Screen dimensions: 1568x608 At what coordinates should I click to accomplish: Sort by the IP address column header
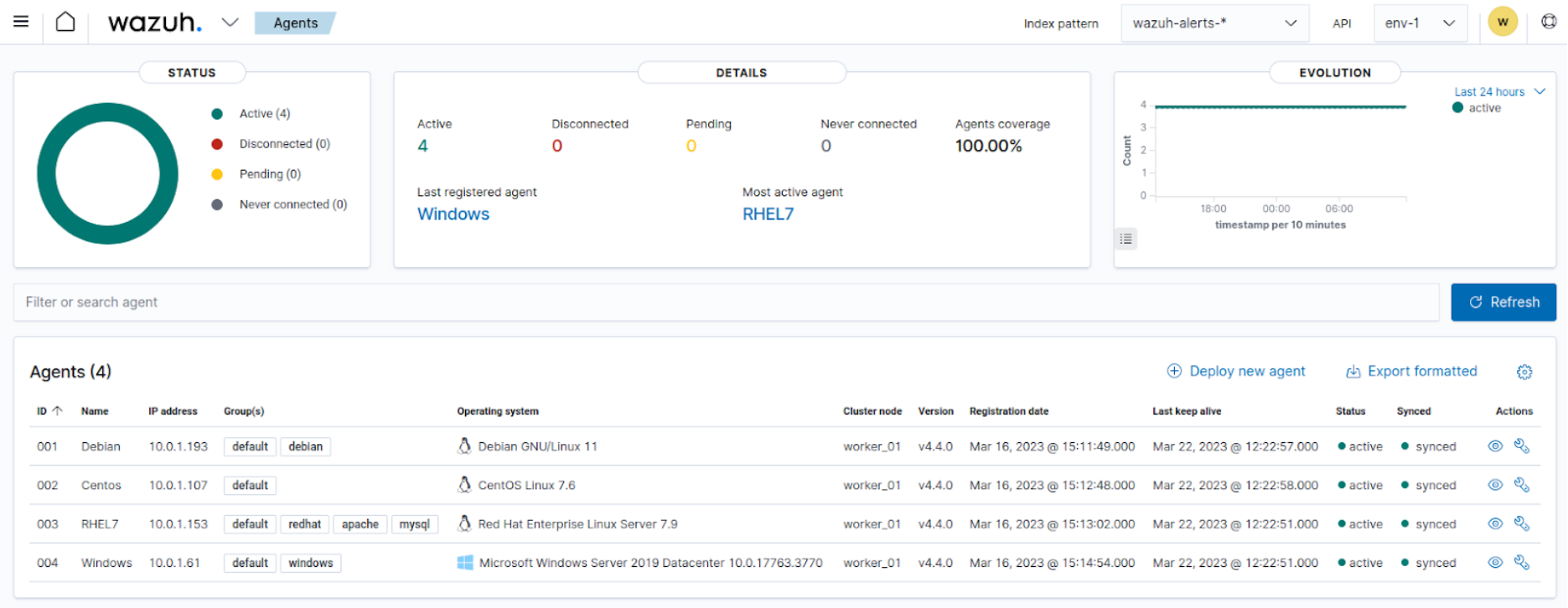[173, 411]
